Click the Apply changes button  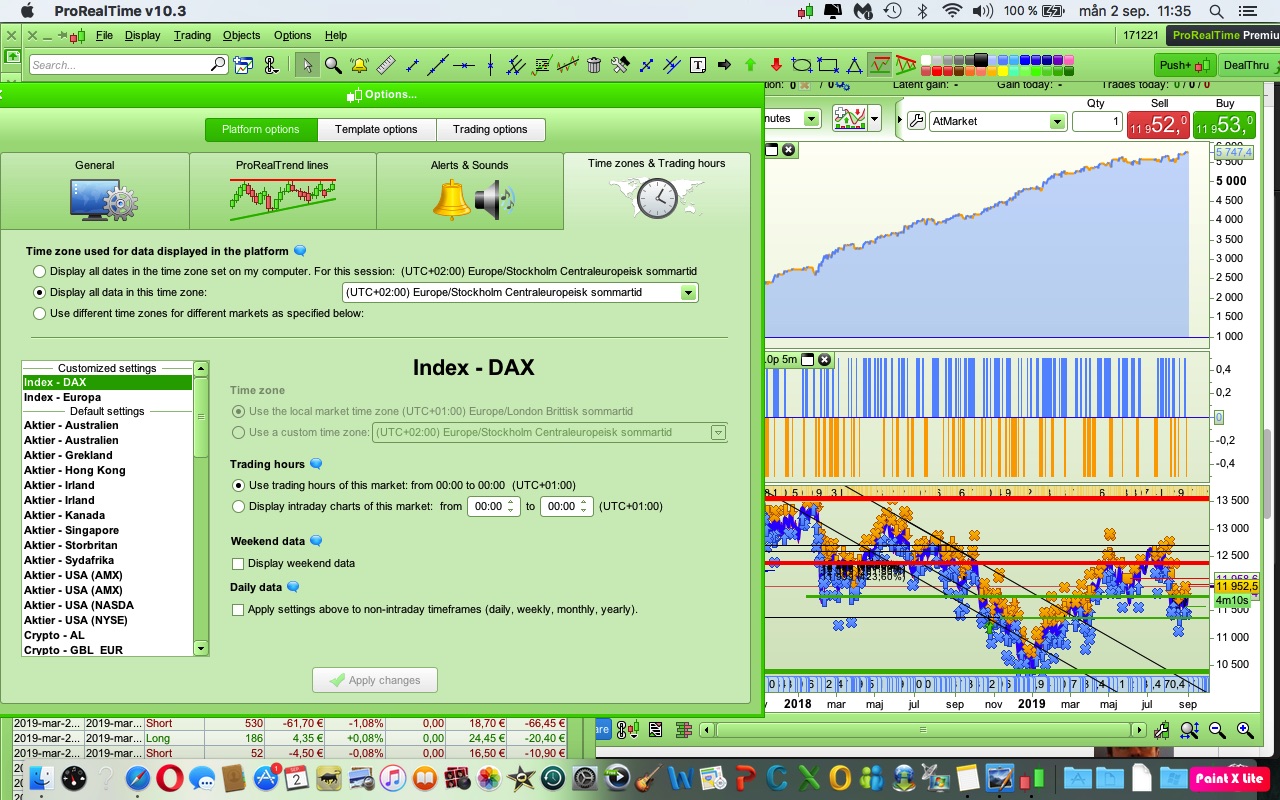coord(375,680)
